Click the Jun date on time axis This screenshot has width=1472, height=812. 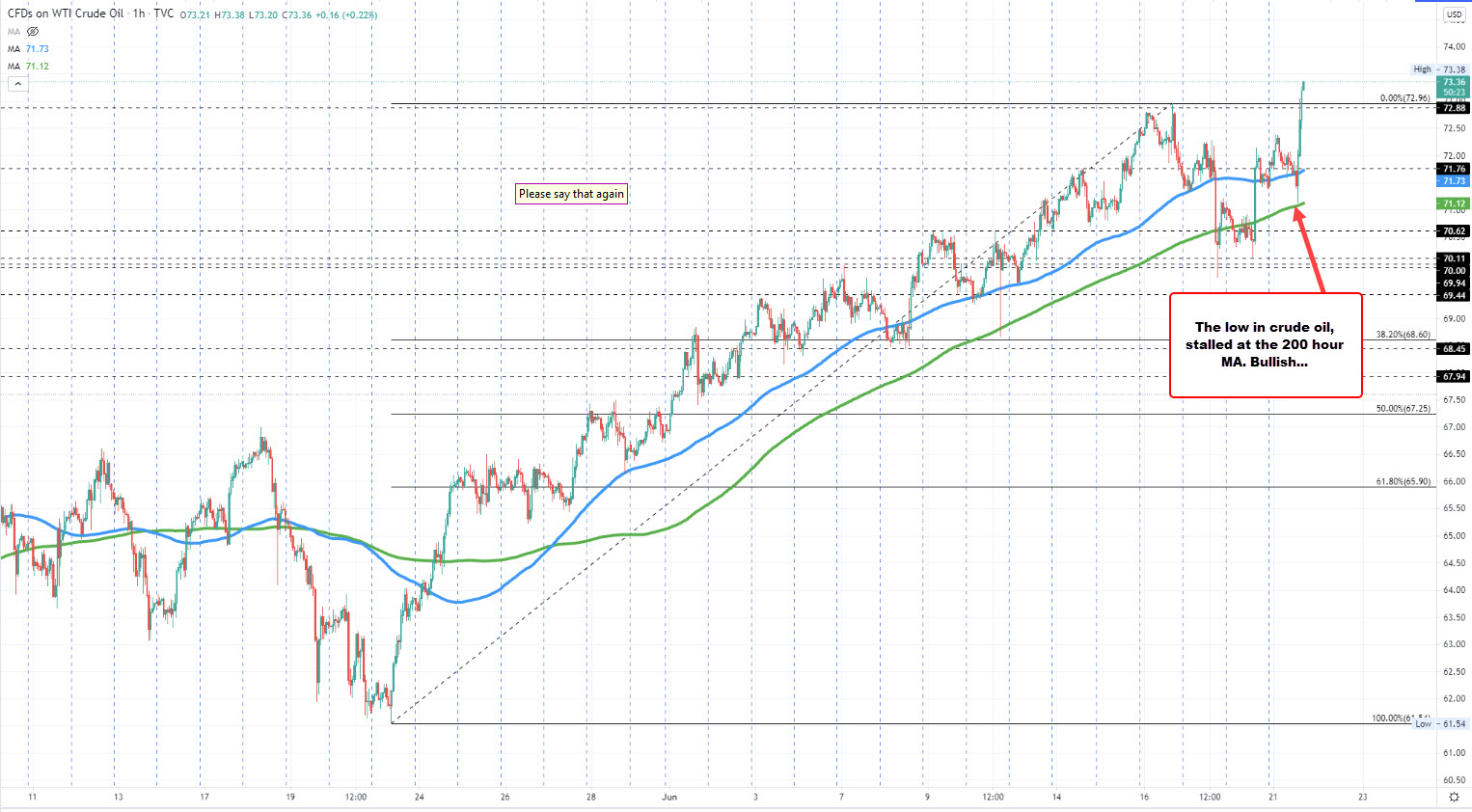669,798
